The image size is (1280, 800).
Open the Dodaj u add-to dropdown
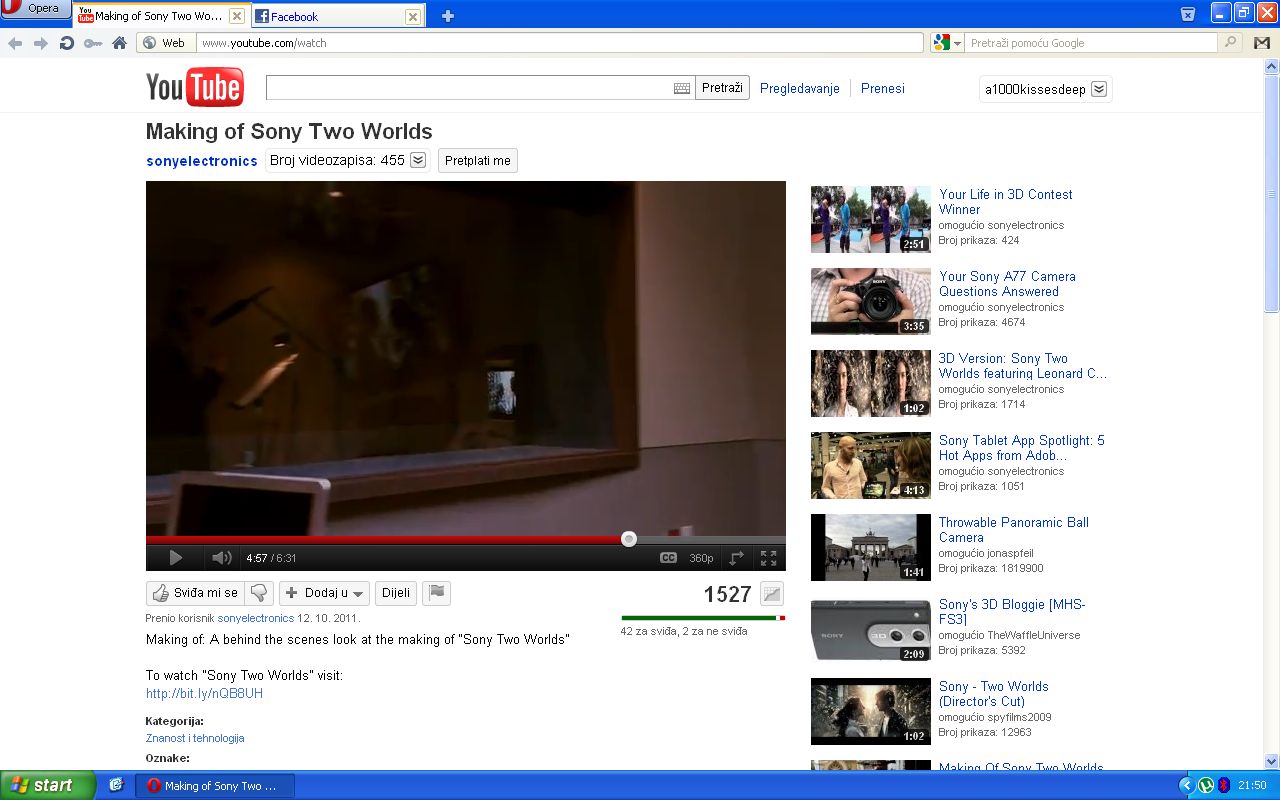tap(324, 593)
